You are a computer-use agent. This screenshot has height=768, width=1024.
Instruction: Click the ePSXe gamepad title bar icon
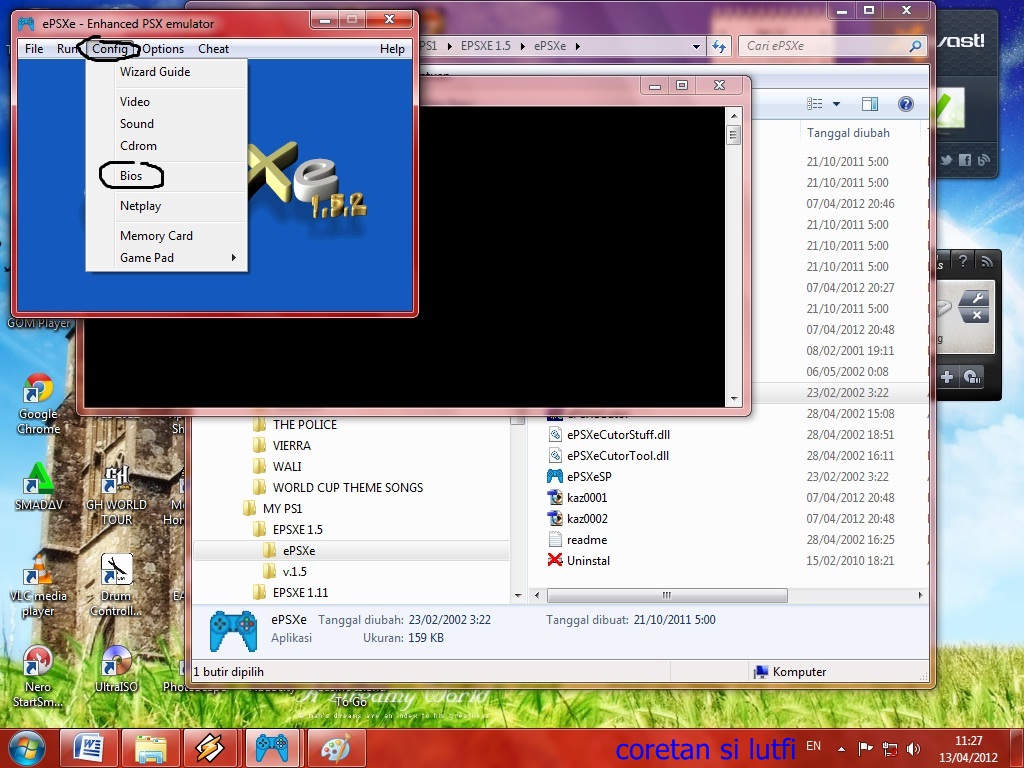pos(26,24)
